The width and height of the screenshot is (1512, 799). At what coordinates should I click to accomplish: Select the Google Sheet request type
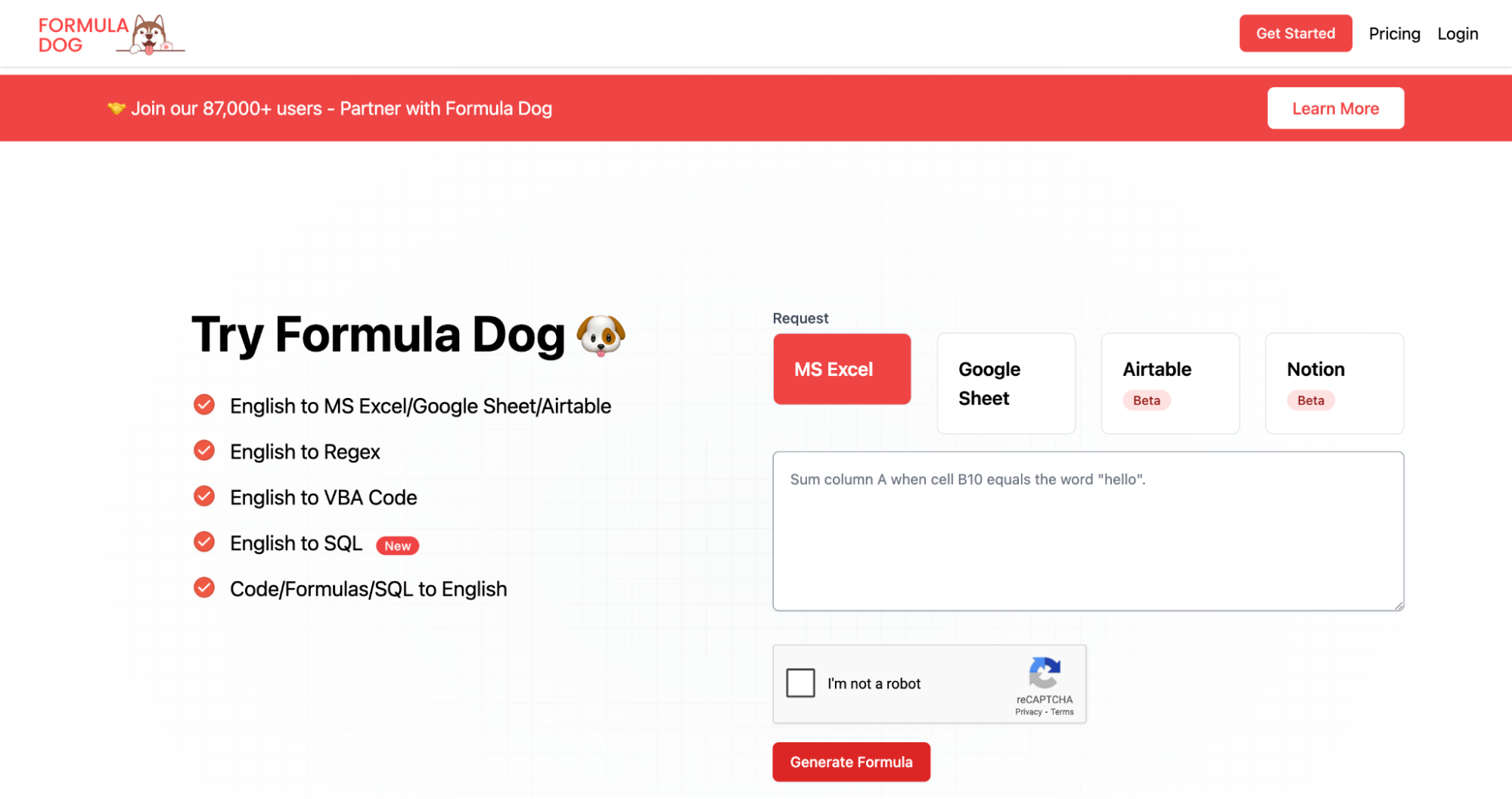(x=1006, y=383)
